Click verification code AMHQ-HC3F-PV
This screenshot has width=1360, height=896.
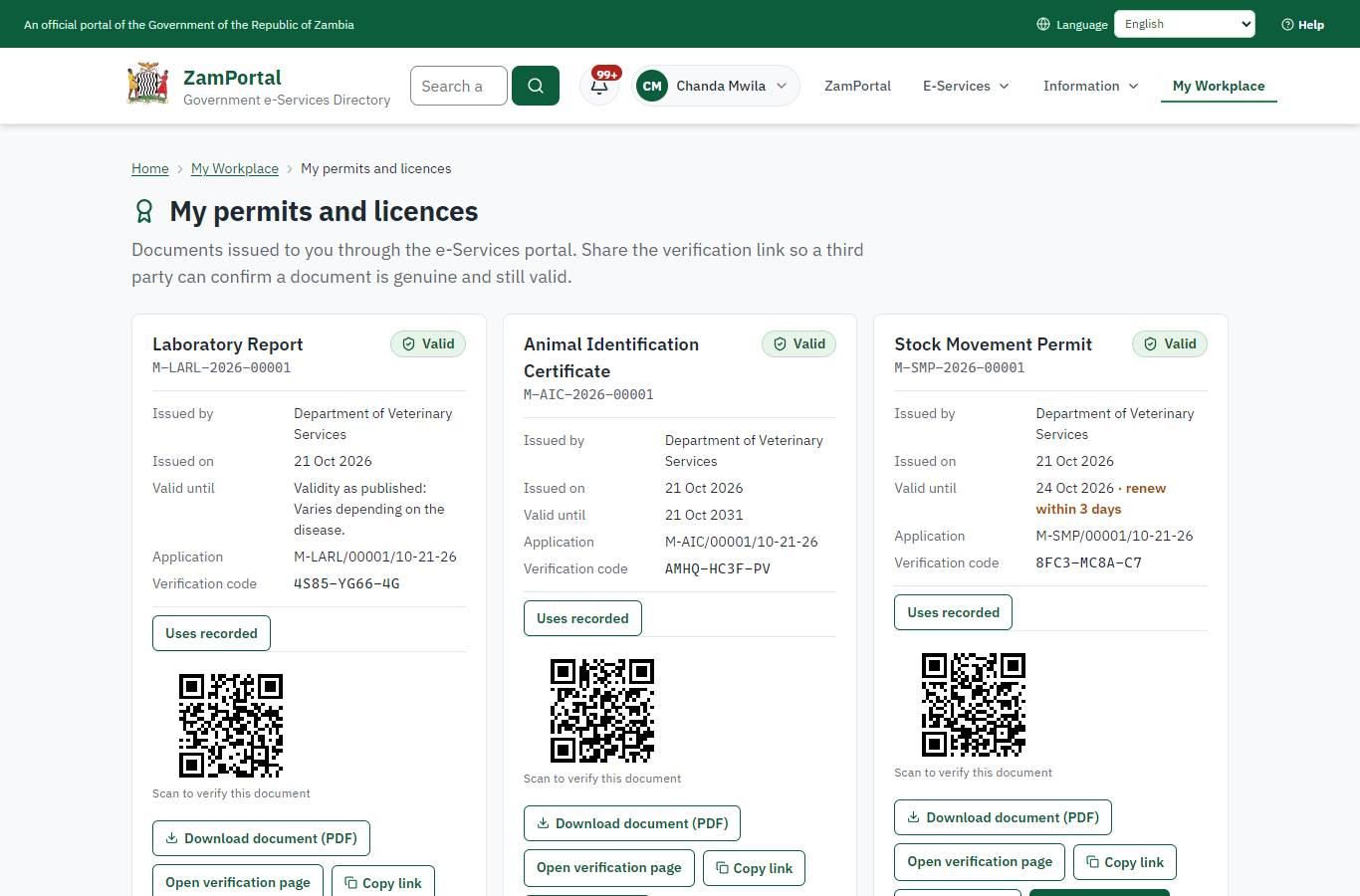[x=718, y=569]
